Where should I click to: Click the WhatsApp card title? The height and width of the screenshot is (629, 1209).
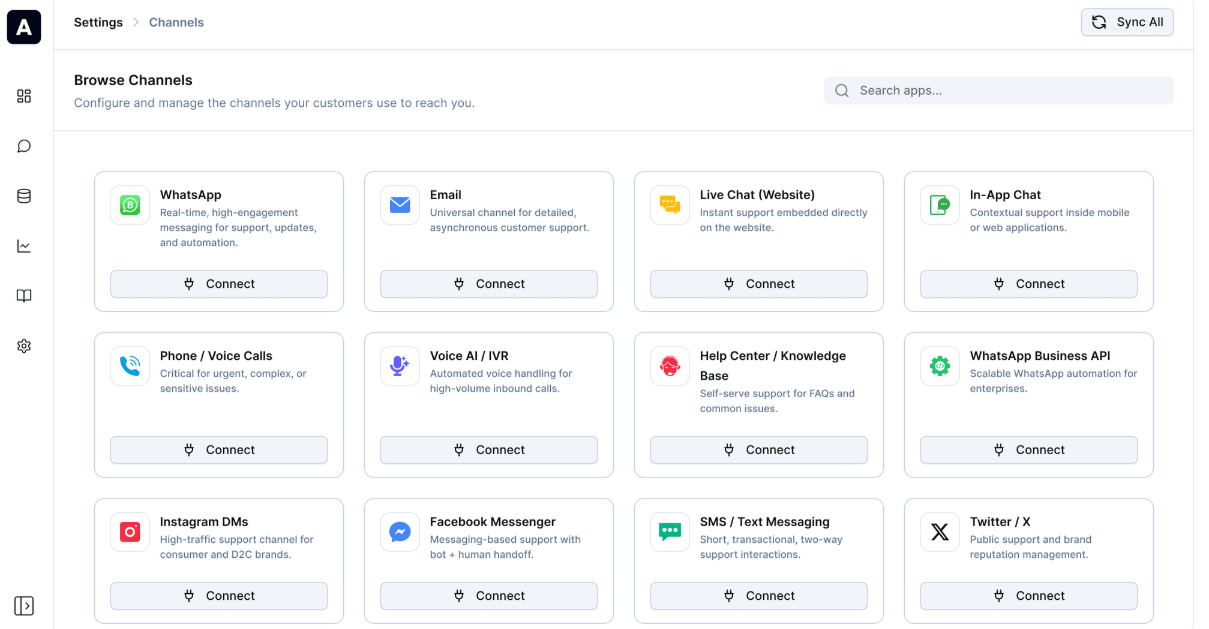click(x=191, y=195)
